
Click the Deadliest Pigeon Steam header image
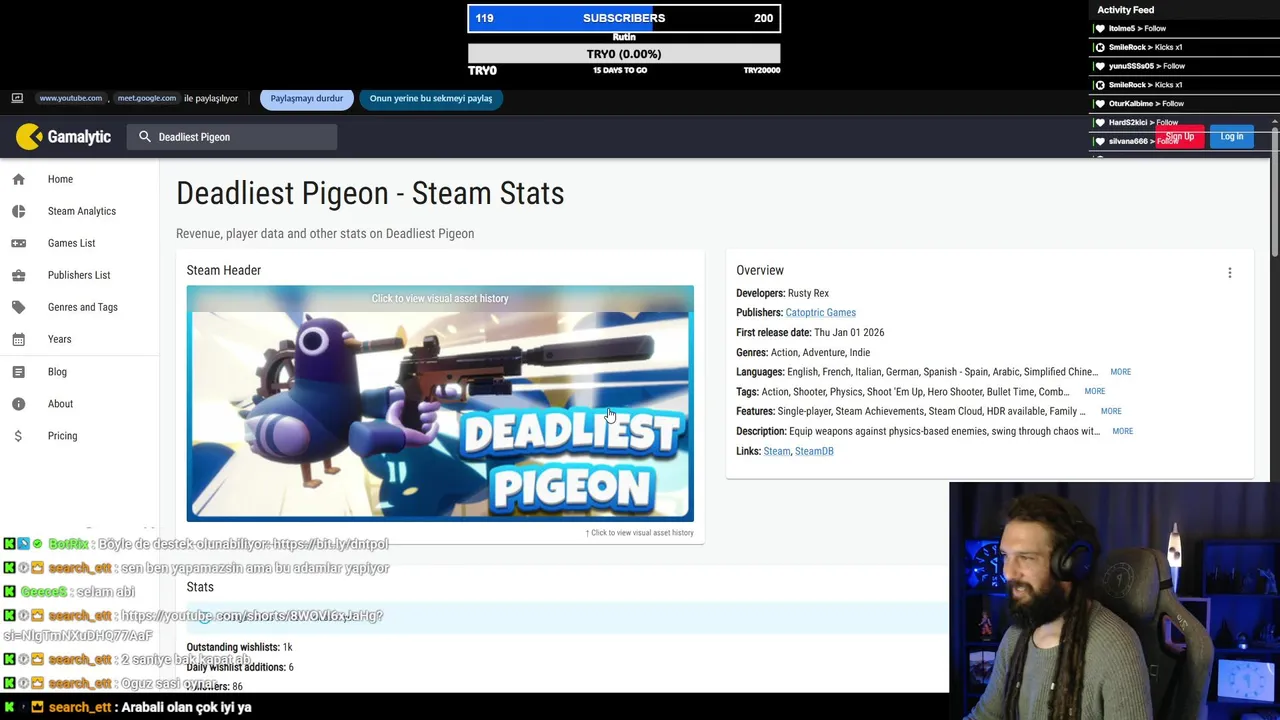coord(440,403)
